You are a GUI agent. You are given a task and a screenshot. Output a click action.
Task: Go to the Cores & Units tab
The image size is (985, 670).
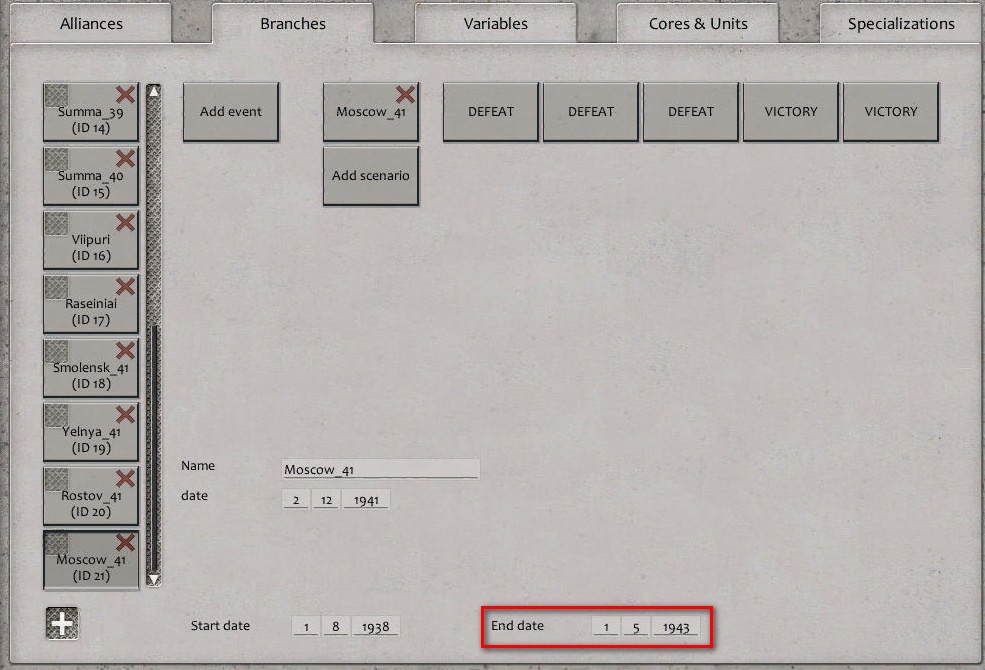coord(698,24)
